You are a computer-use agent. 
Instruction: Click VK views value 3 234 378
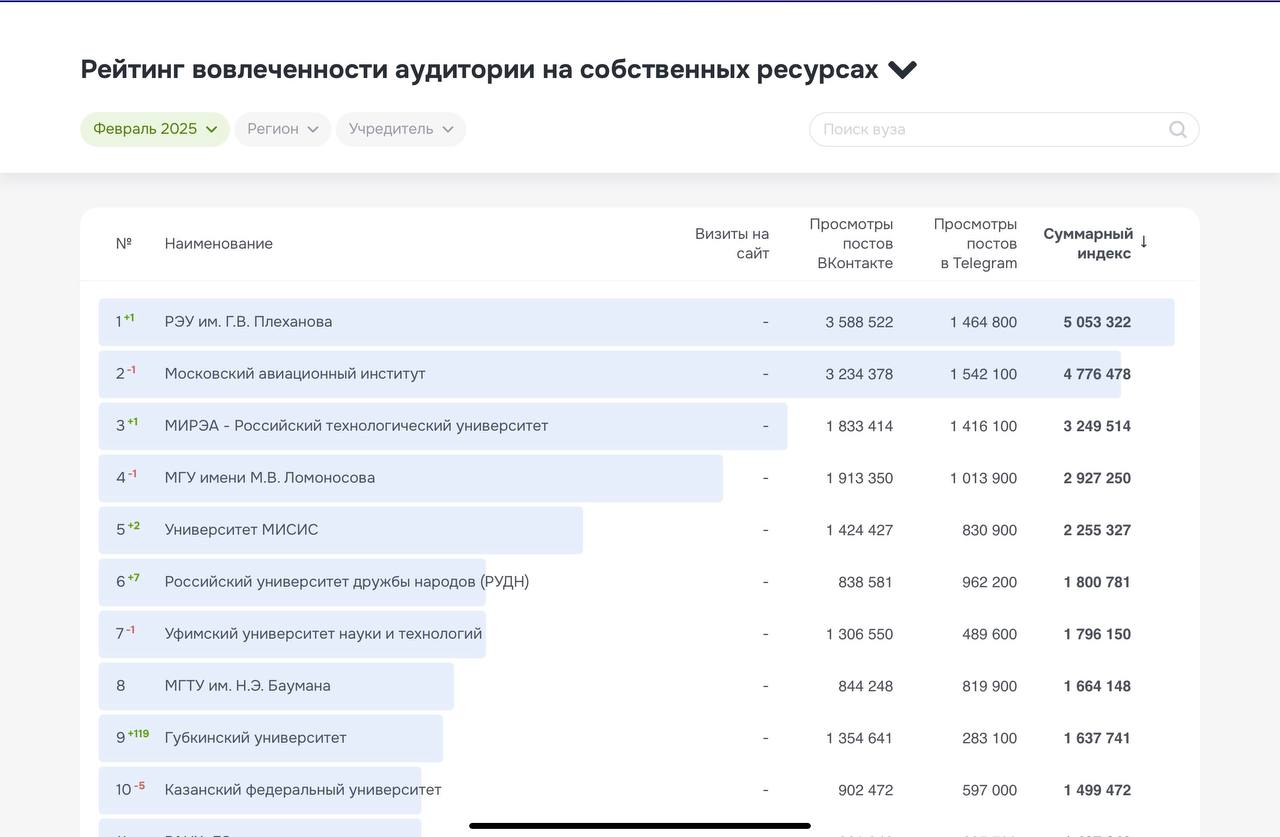pos(859,374)
